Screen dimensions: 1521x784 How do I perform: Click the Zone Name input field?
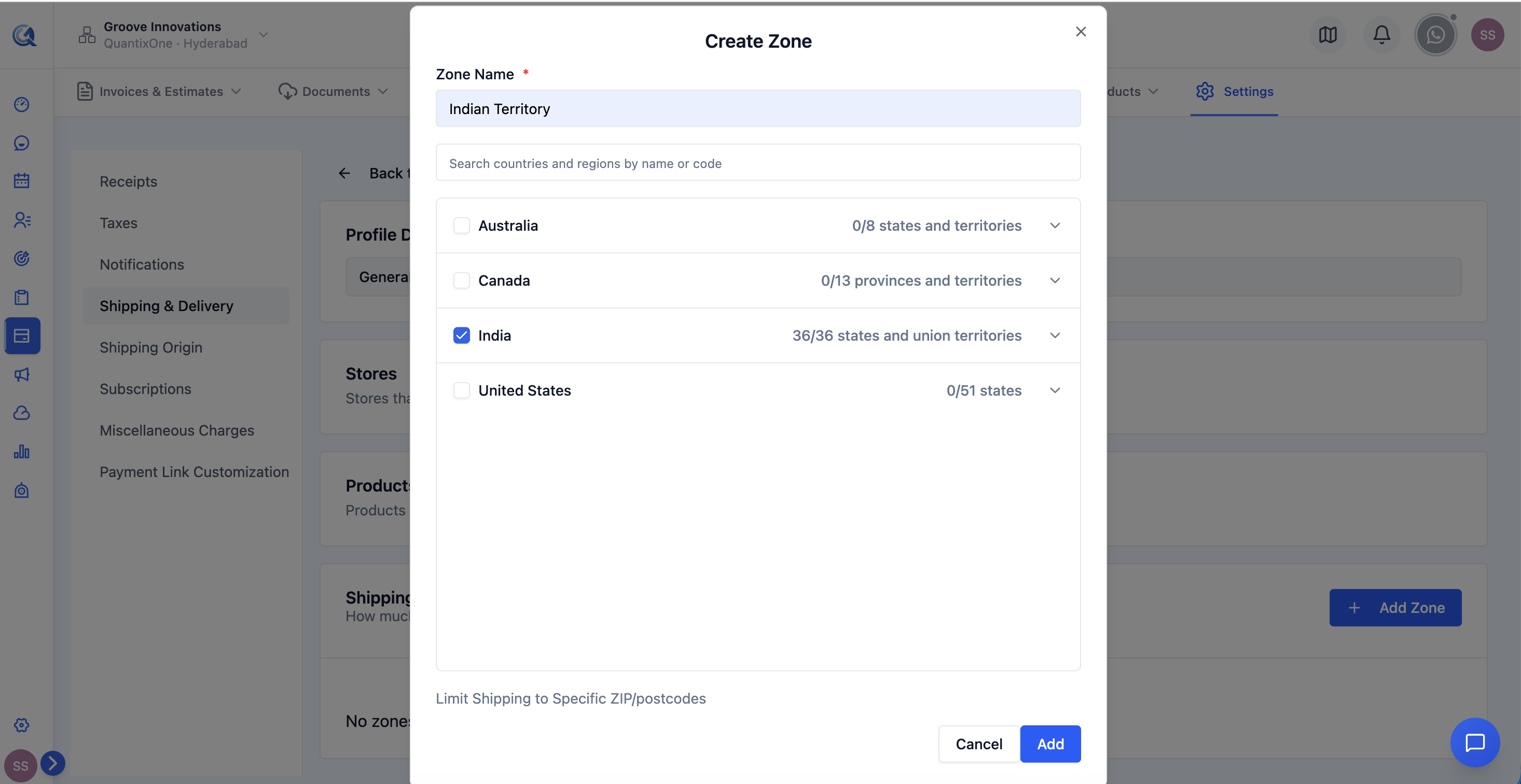pos(757,108)
